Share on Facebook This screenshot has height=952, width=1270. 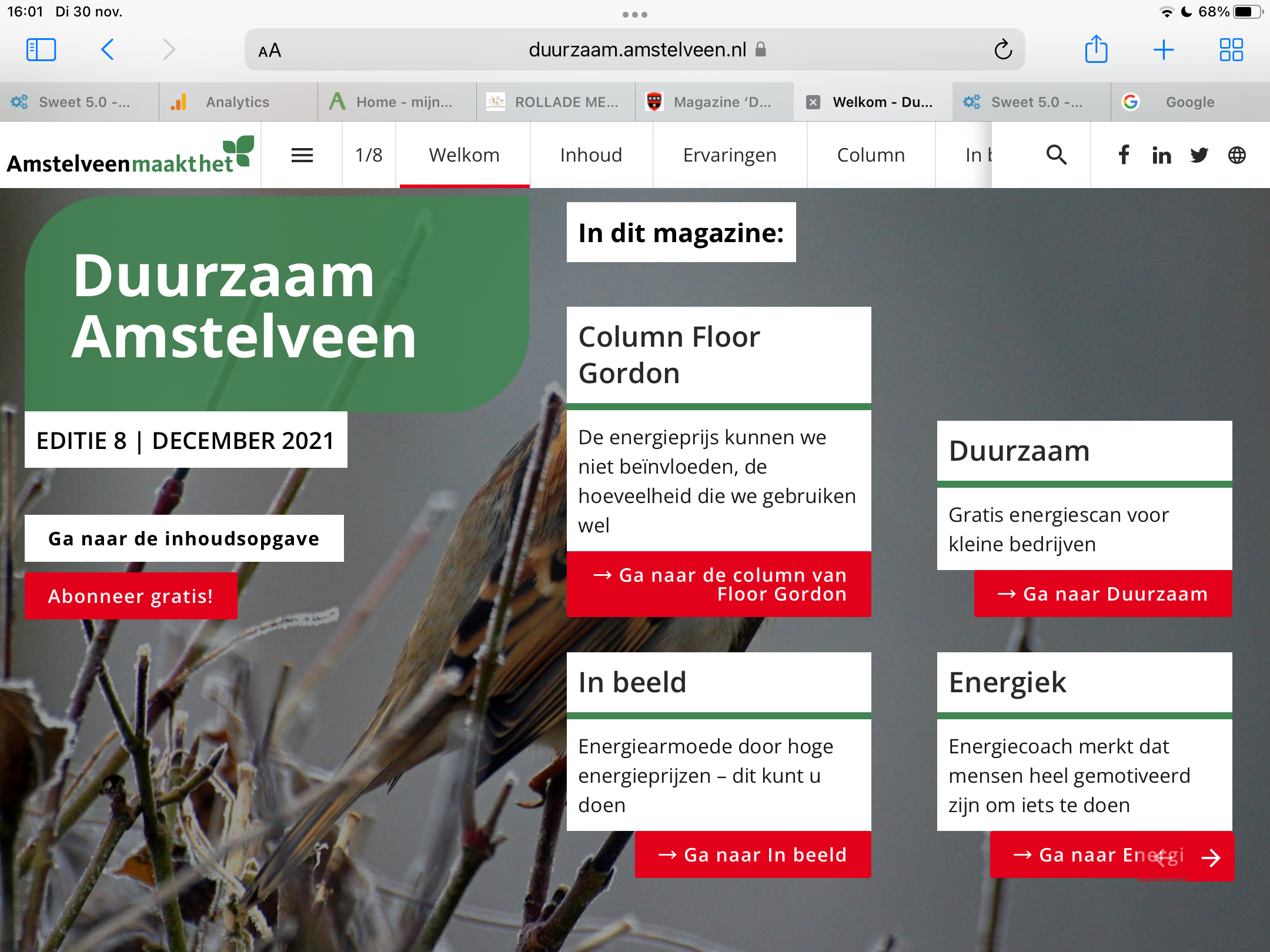[x=1124, y=155]
